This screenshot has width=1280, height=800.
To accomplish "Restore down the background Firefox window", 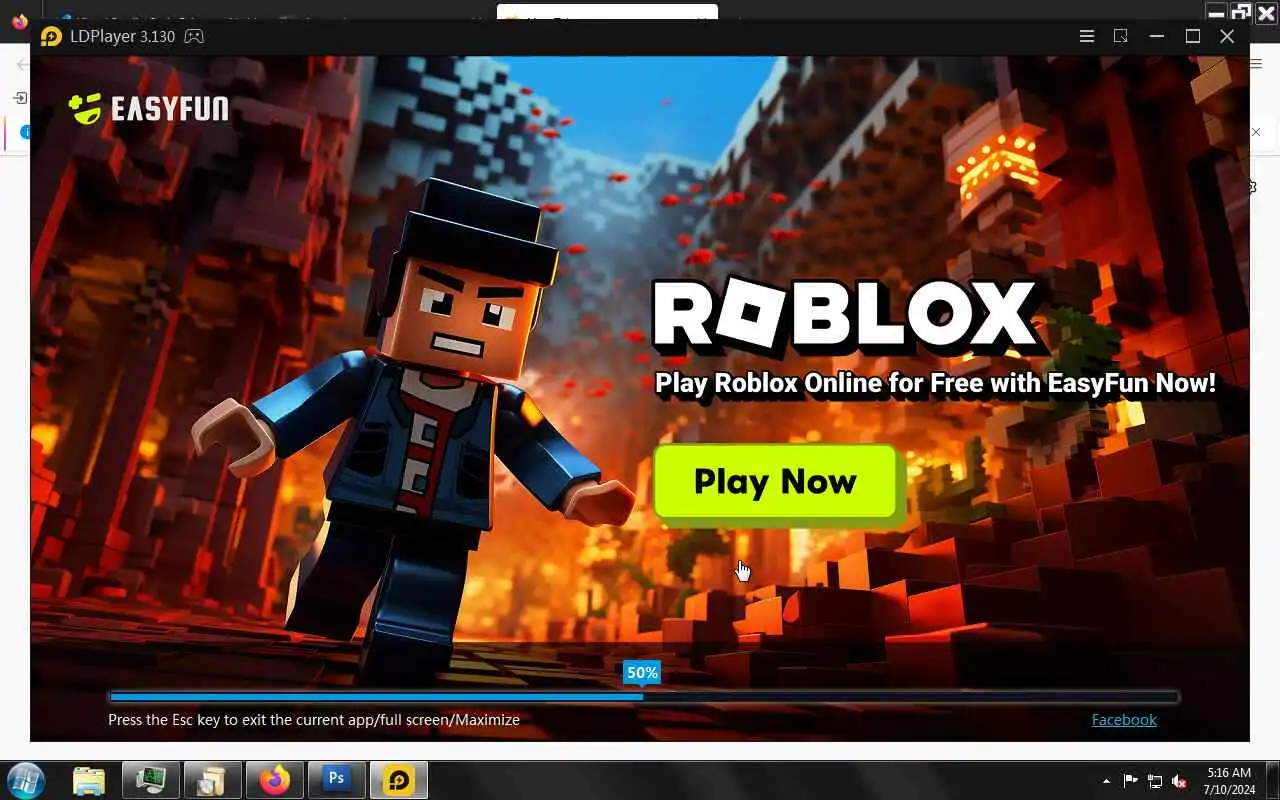I will (1241, 13).
